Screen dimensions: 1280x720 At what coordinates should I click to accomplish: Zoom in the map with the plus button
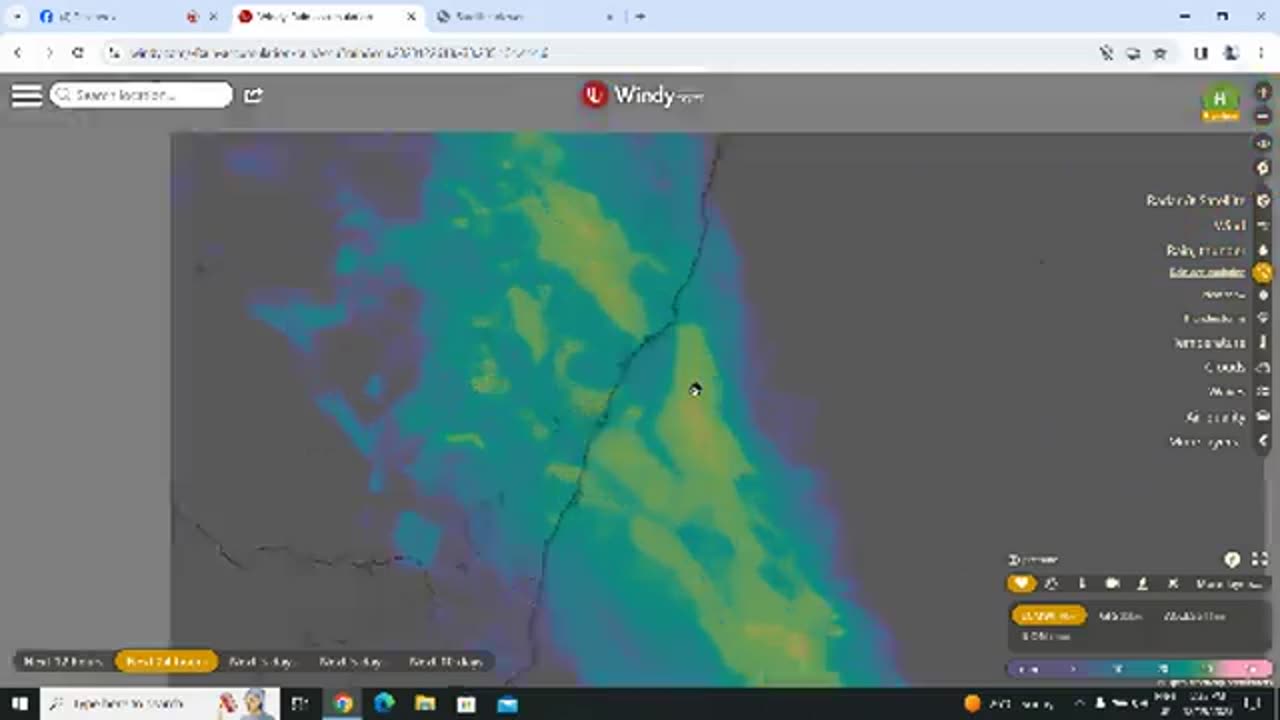tap(1262, 92)
